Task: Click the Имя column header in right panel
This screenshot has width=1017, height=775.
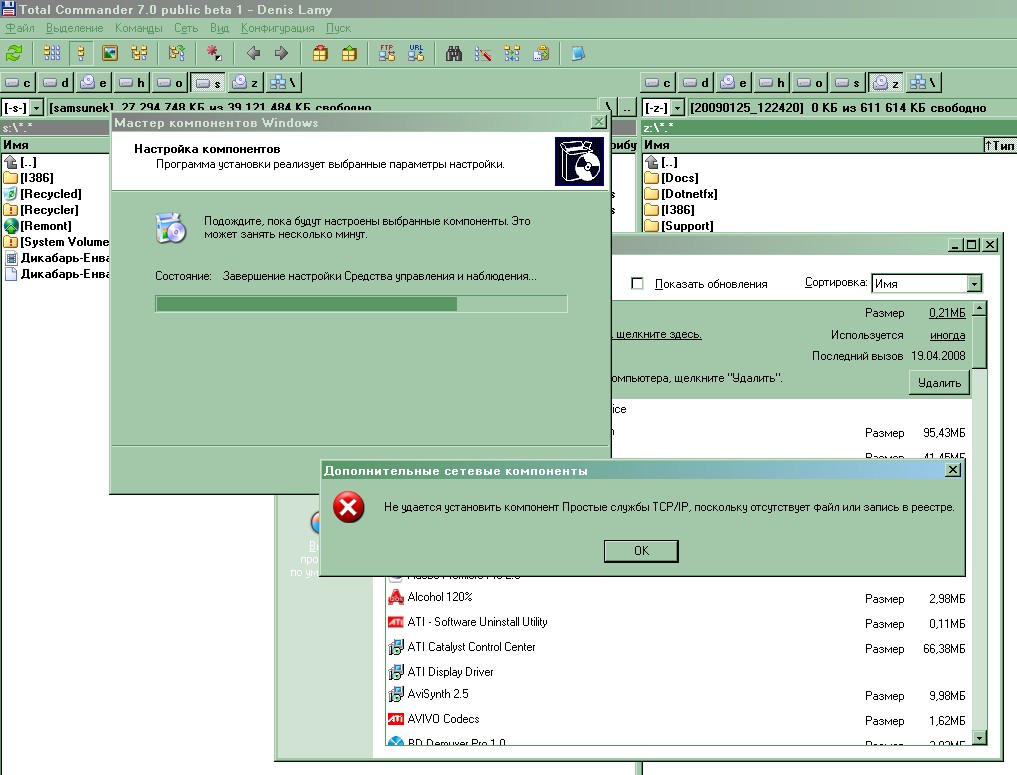Action: (812, 145)
